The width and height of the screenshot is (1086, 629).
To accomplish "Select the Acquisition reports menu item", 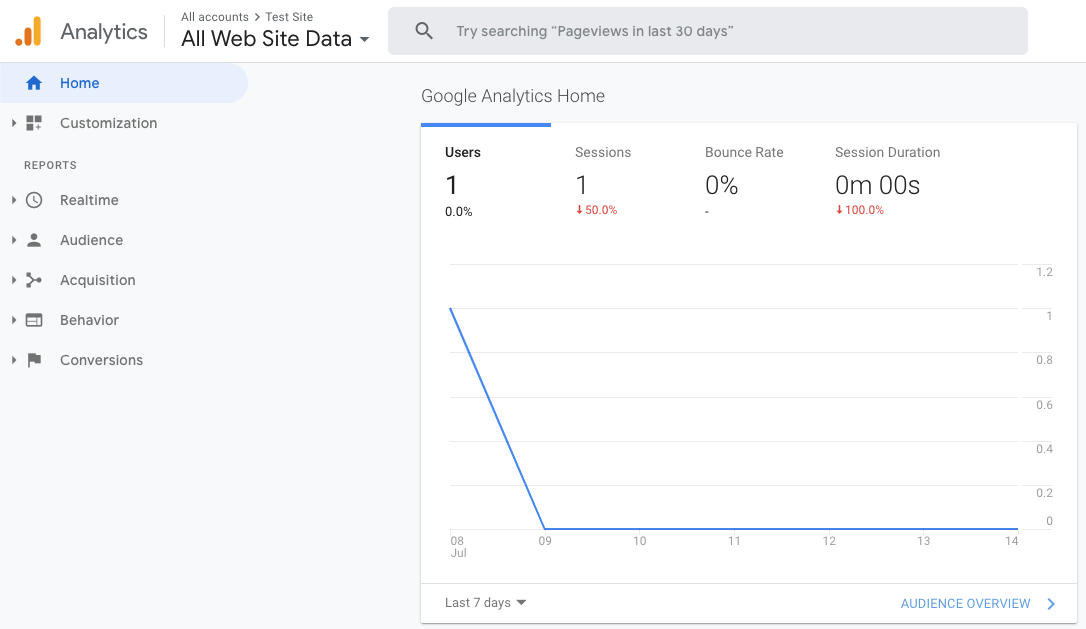I will pos(123,280).
